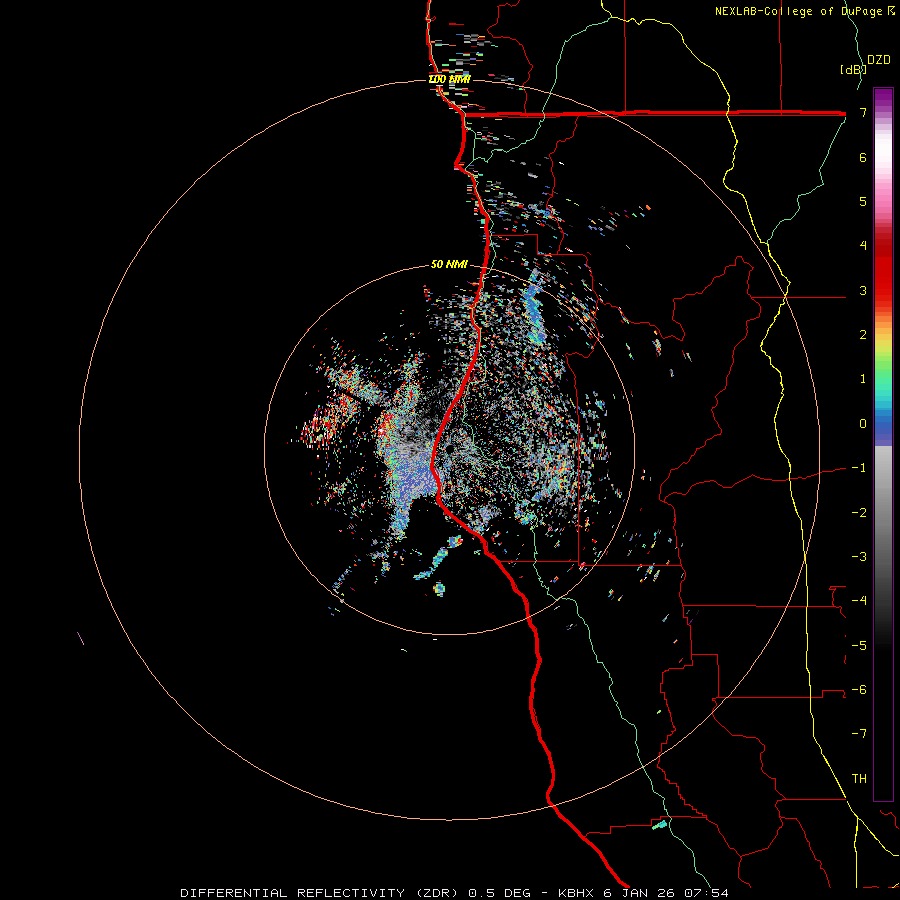Click the KBHX radar site identifier
900x900 pixels.
pyautogui.click(x=577, y=893)
